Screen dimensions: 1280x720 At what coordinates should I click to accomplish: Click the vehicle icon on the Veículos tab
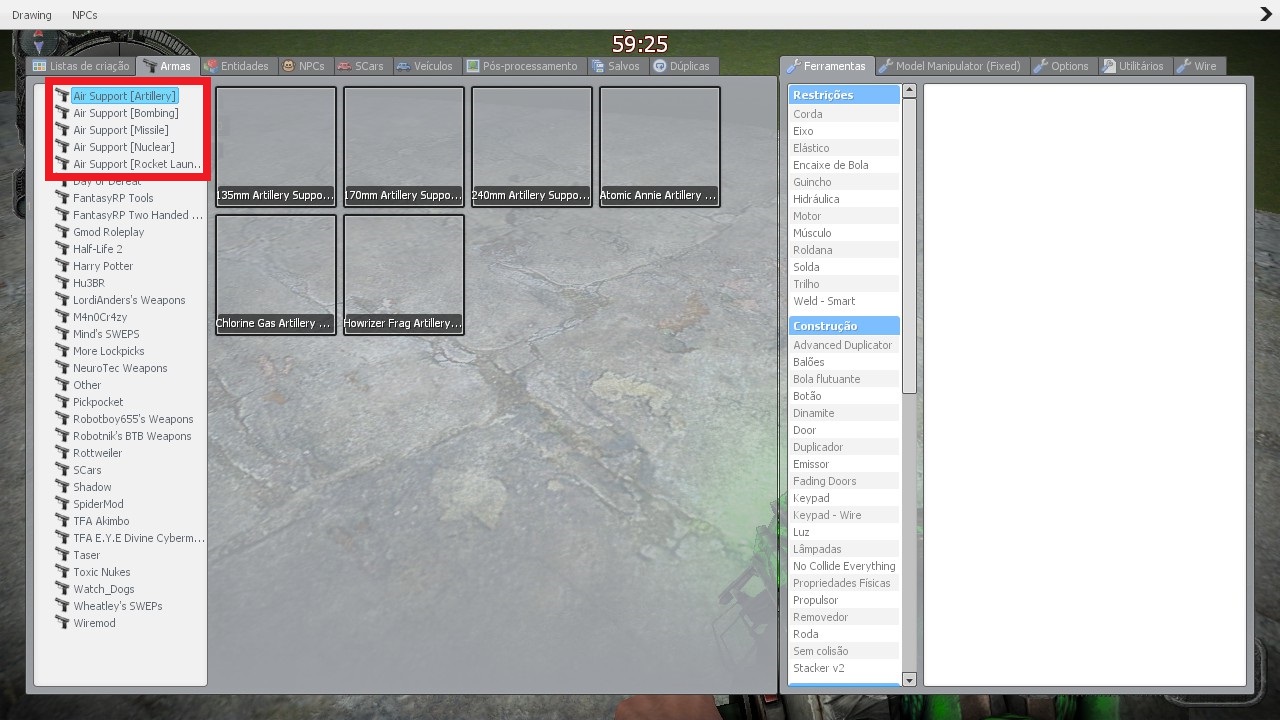403,66
